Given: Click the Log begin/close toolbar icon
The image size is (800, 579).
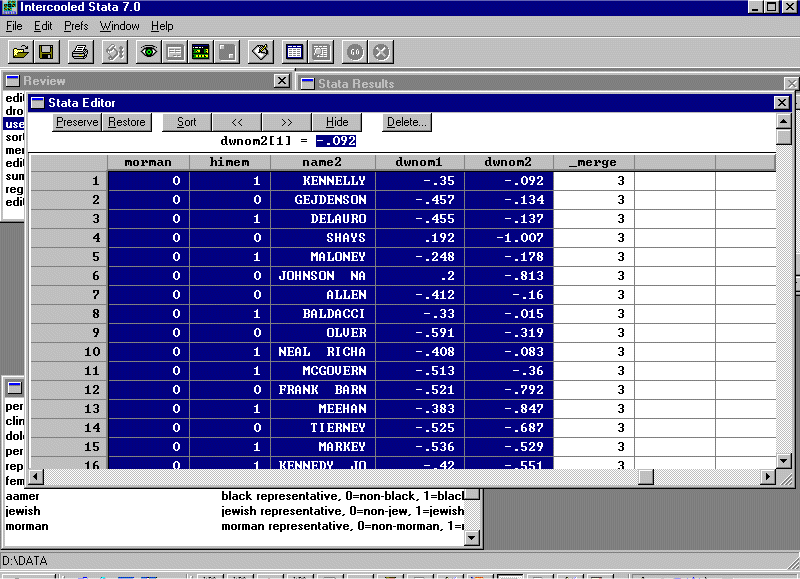Looking at the screenshot, I should 114,52.
